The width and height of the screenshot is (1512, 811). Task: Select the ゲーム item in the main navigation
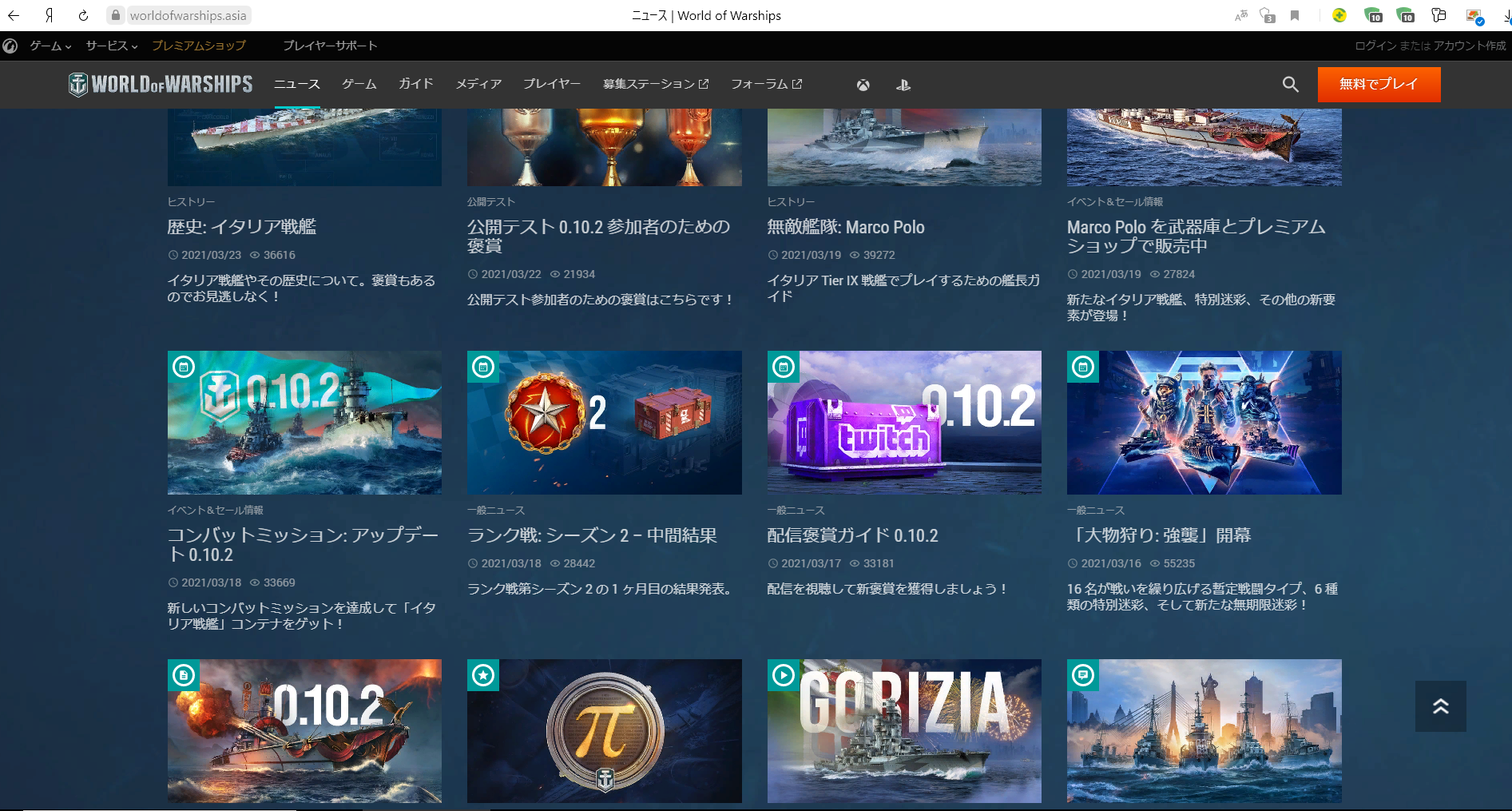359,84
